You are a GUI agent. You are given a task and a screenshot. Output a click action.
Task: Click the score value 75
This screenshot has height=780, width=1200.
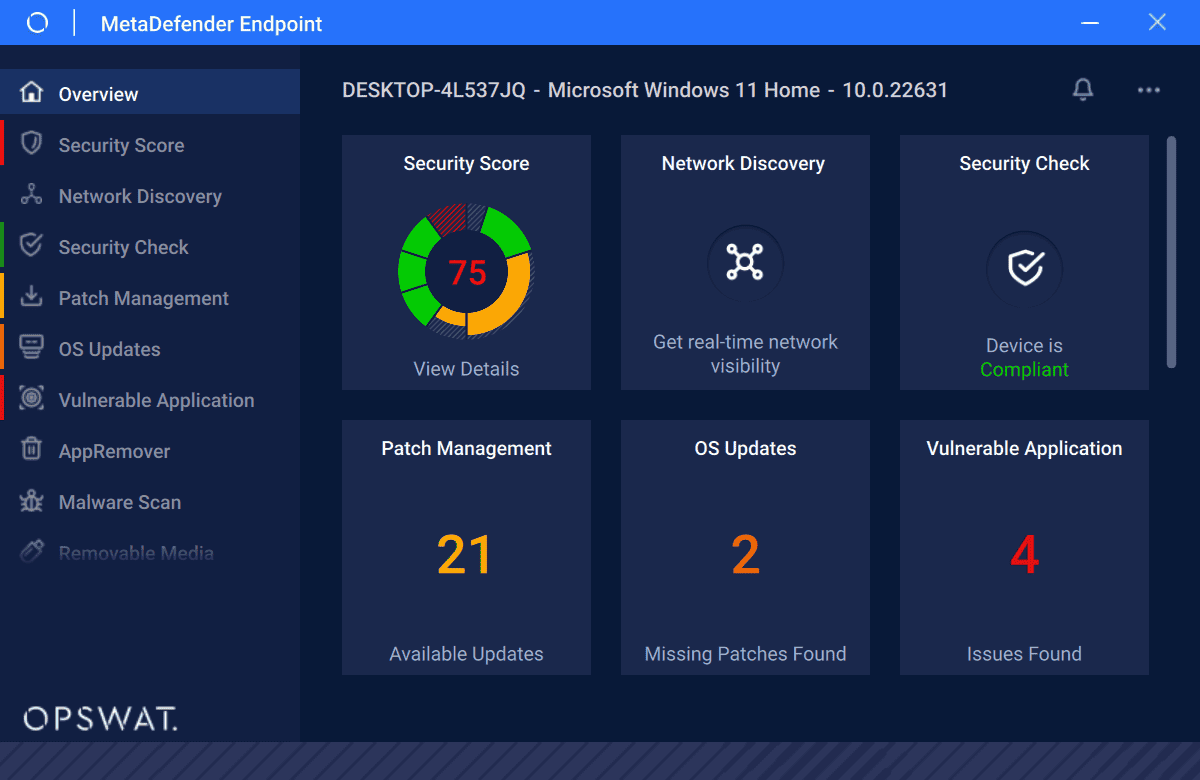467,271
